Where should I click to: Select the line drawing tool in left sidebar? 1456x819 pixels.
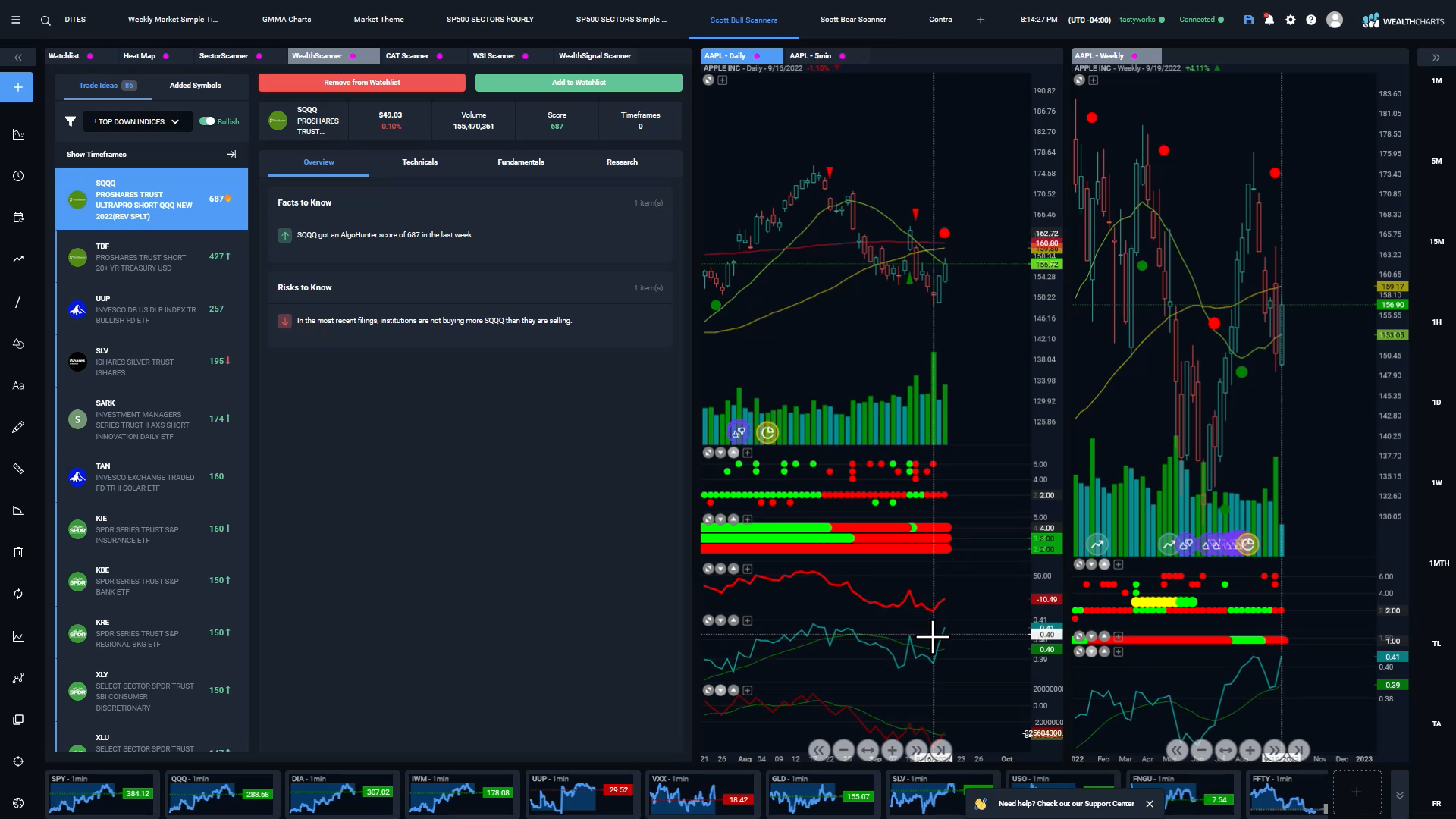(x=18, y=302)
